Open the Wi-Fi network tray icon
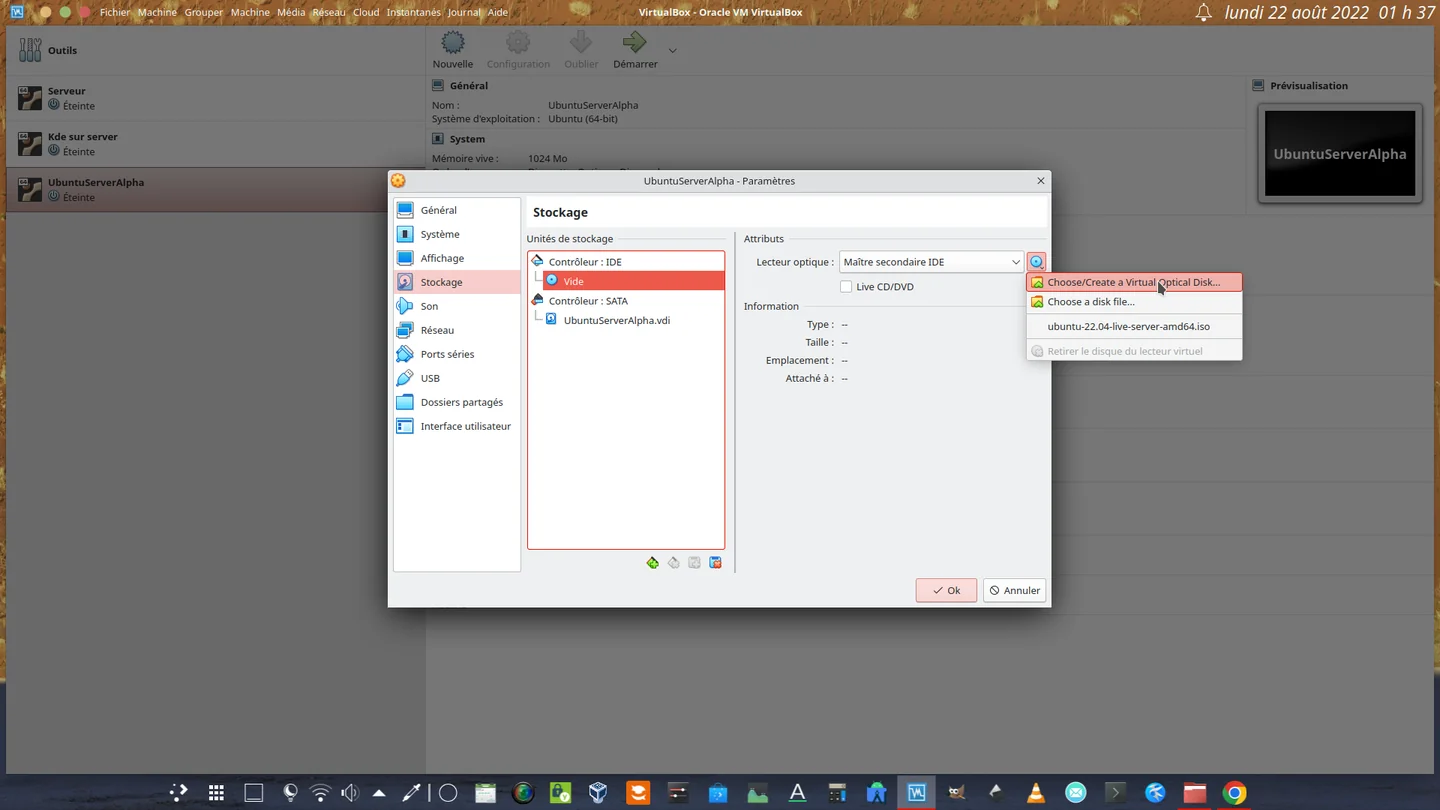 tap(320, 793)
